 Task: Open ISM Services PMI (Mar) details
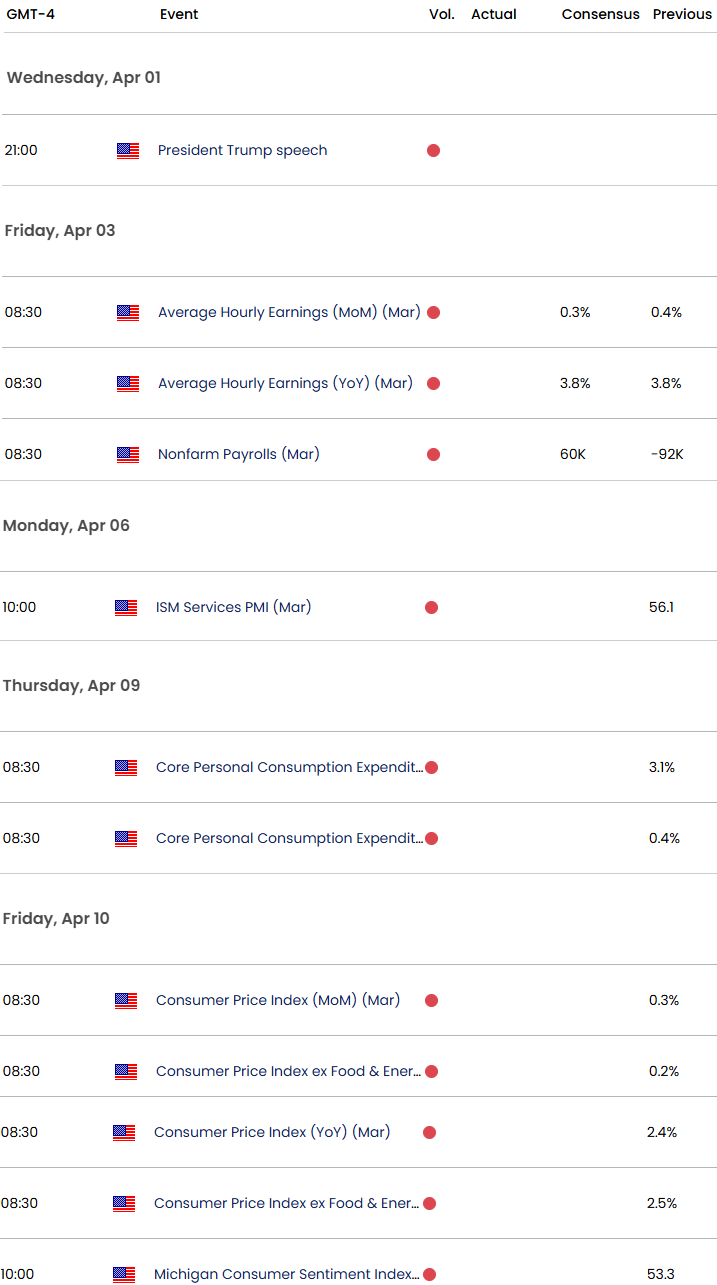233,608
